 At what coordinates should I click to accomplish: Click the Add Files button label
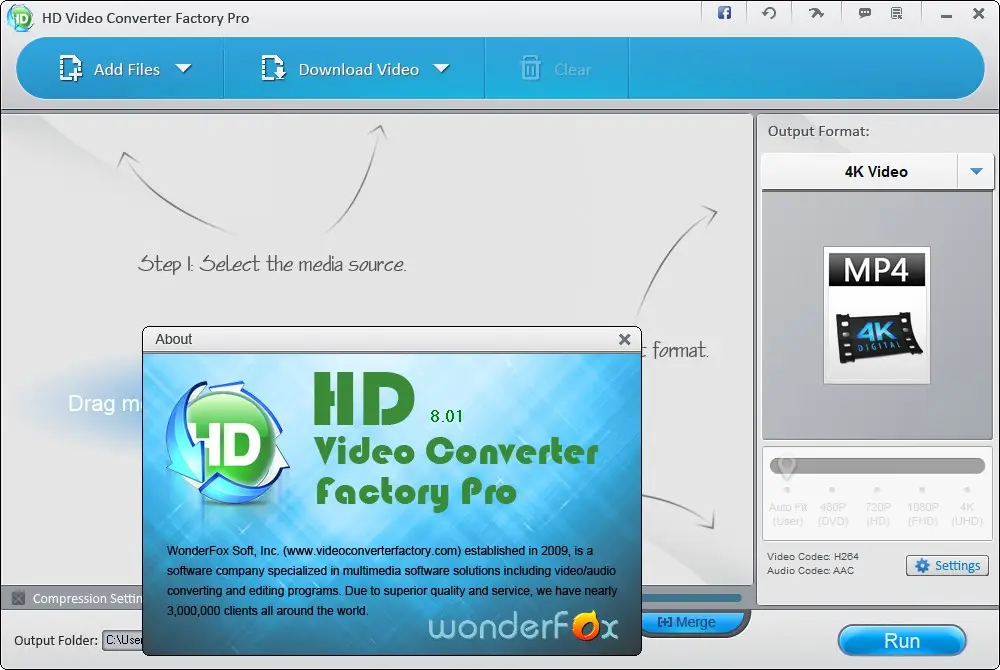pos(127,69)
